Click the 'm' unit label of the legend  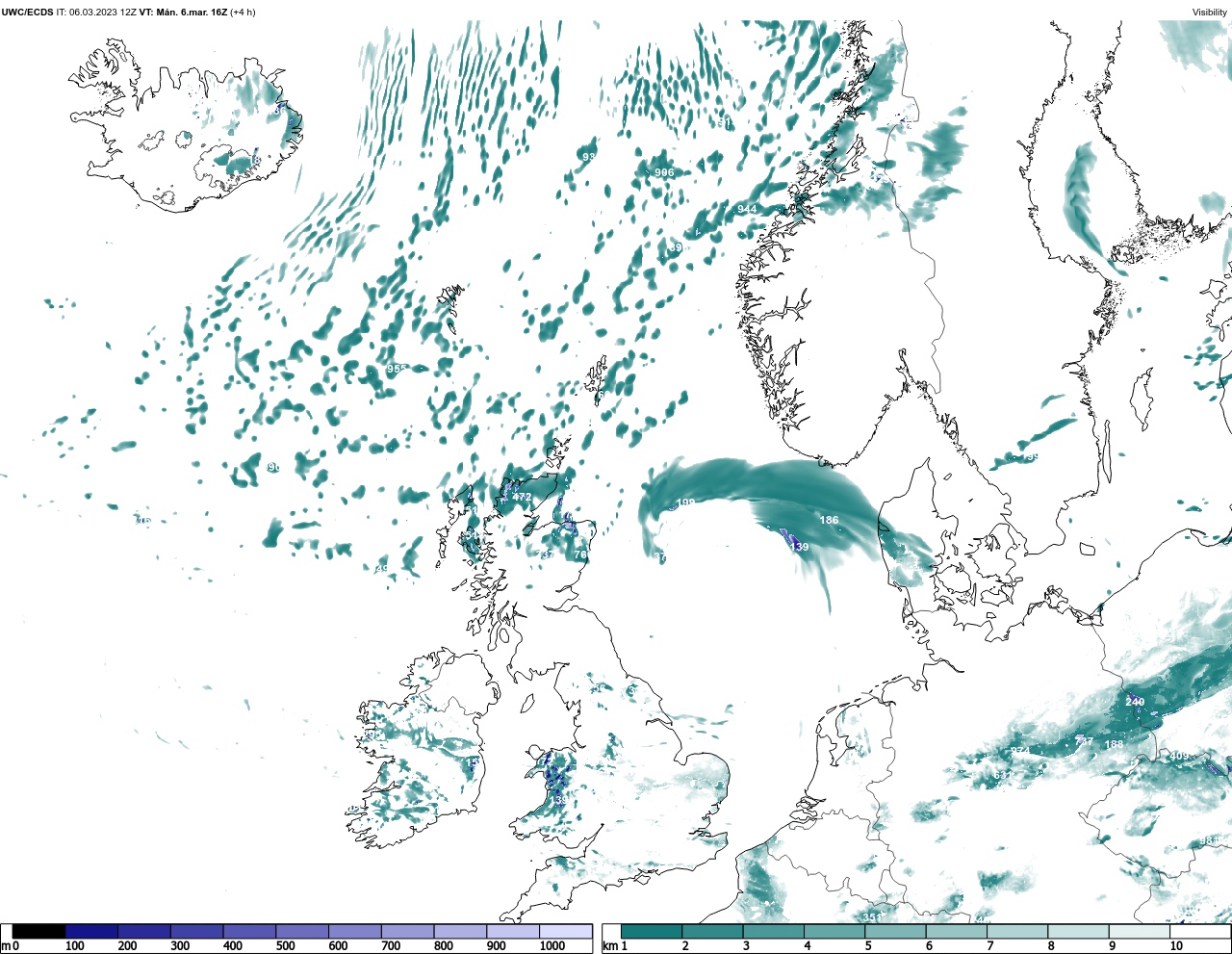5,946
